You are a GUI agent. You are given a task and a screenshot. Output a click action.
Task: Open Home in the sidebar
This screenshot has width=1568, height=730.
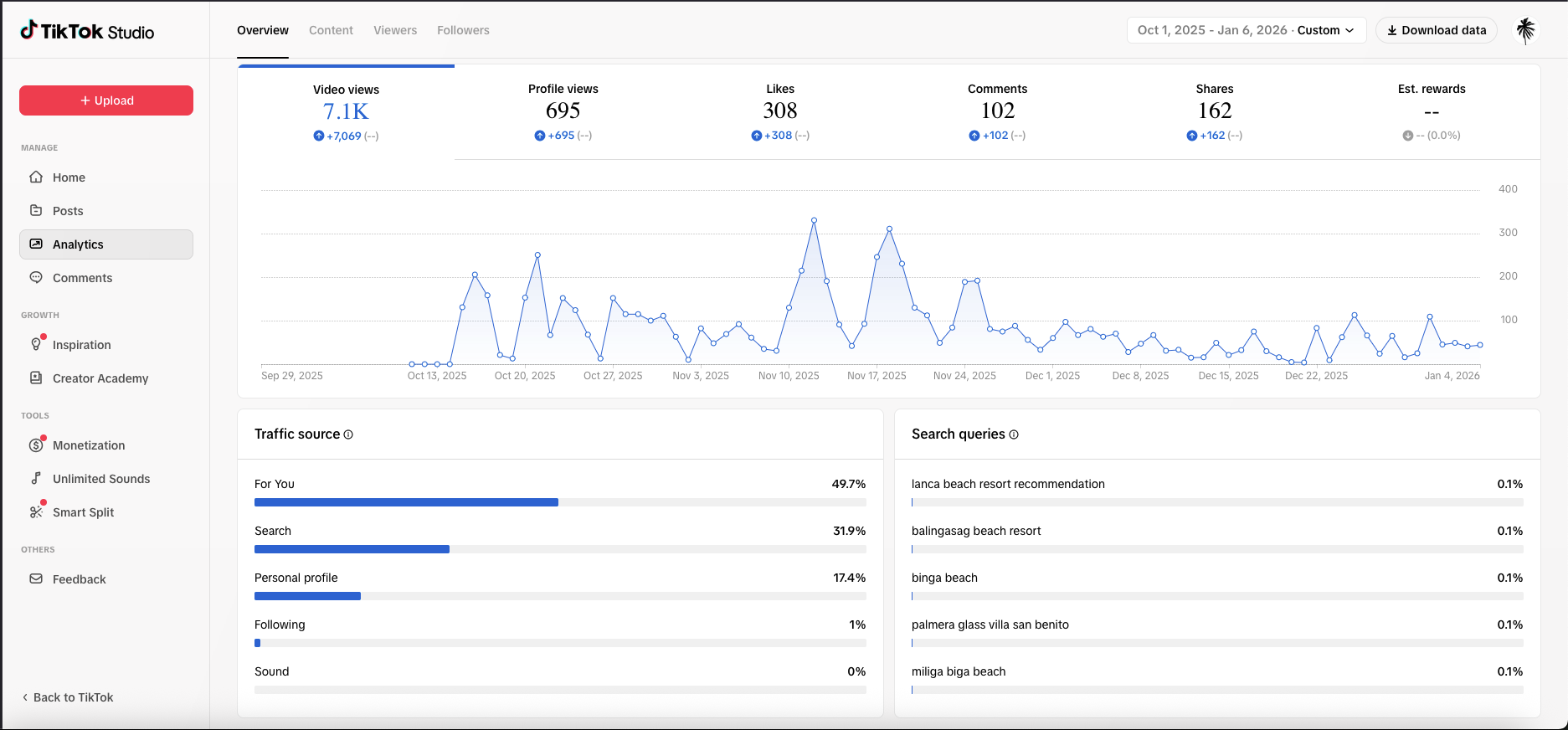click(x=106, y=177)
